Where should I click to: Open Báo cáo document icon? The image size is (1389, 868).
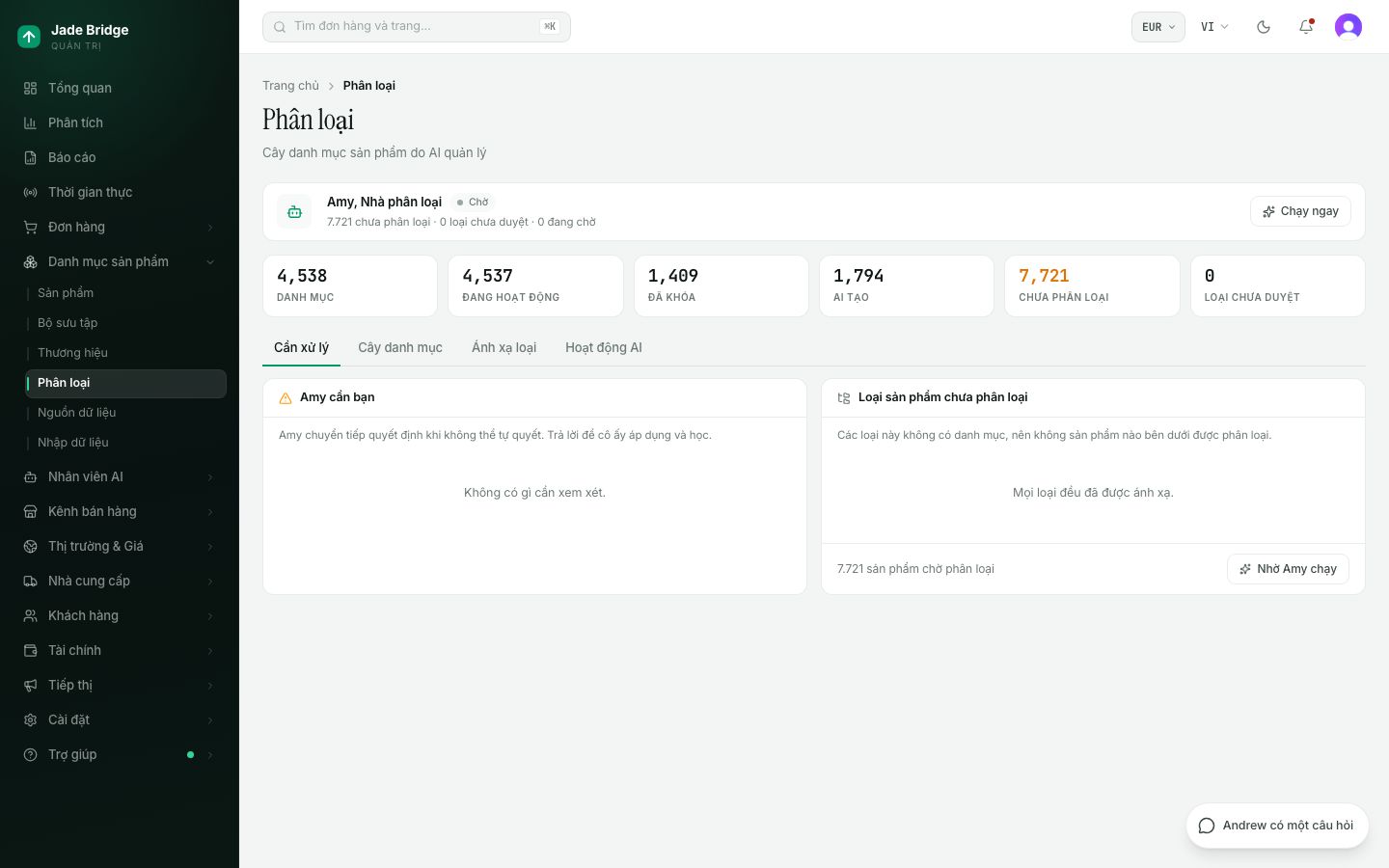[30, 157]
